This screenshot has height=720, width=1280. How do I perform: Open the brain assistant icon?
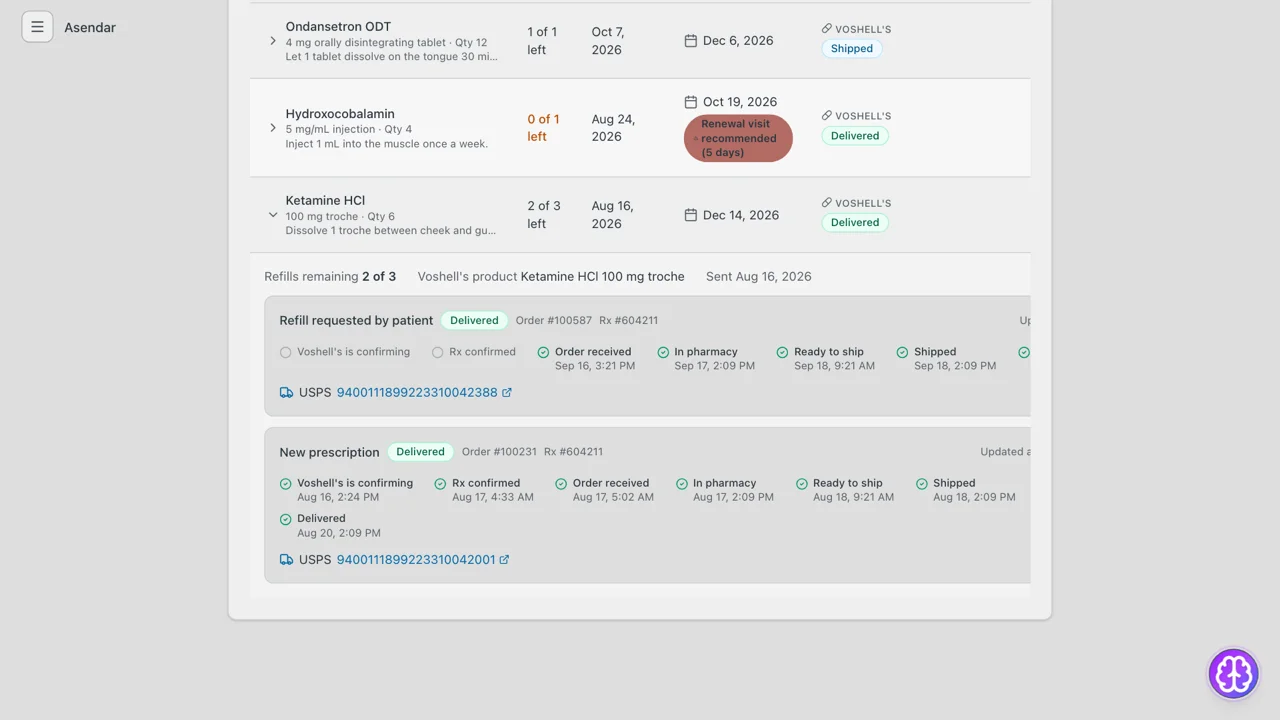point(1233,673)
